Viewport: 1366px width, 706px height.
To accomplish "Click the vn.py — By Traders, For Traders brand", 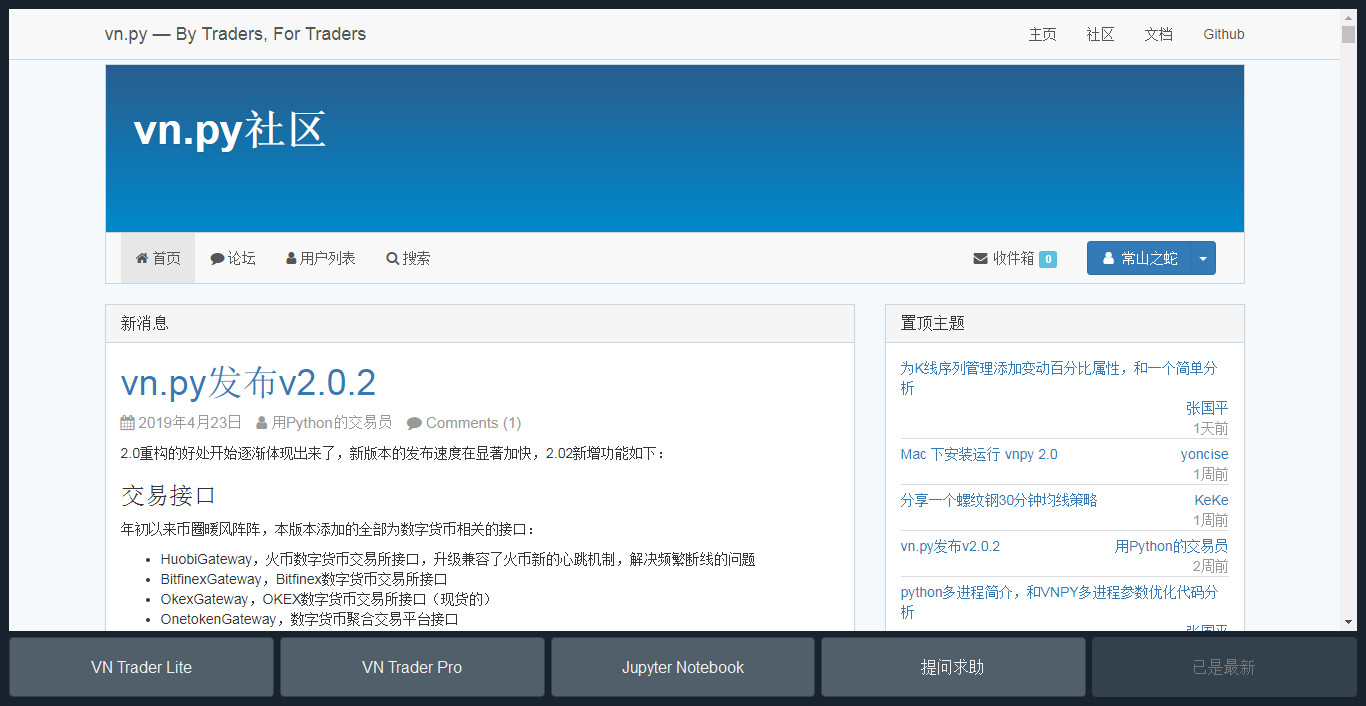I will 235,34.
